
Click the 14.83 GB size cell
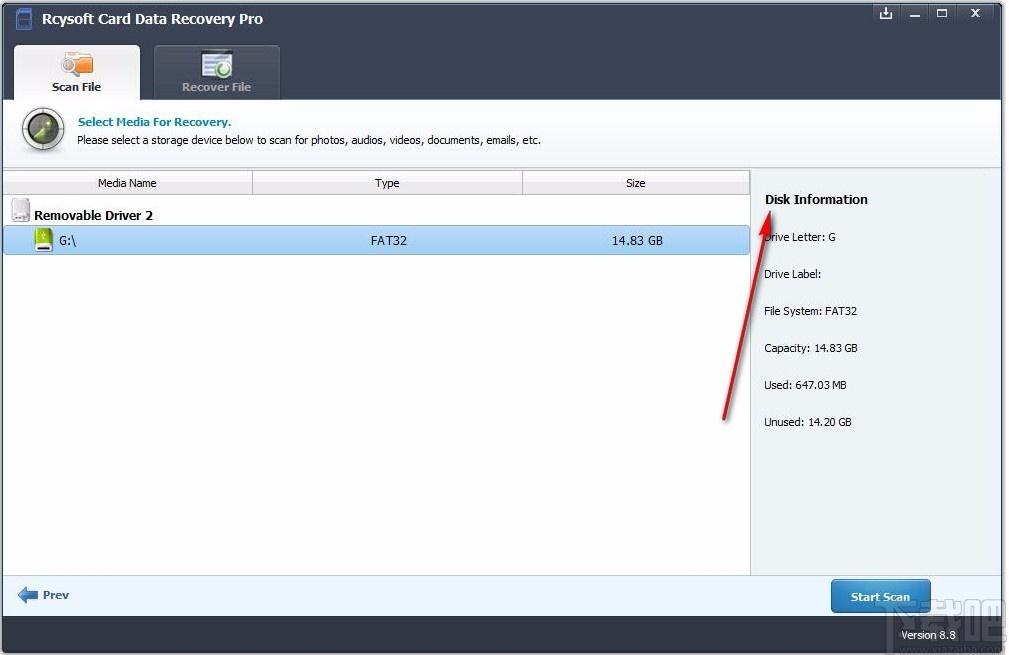tap(637, 241)
